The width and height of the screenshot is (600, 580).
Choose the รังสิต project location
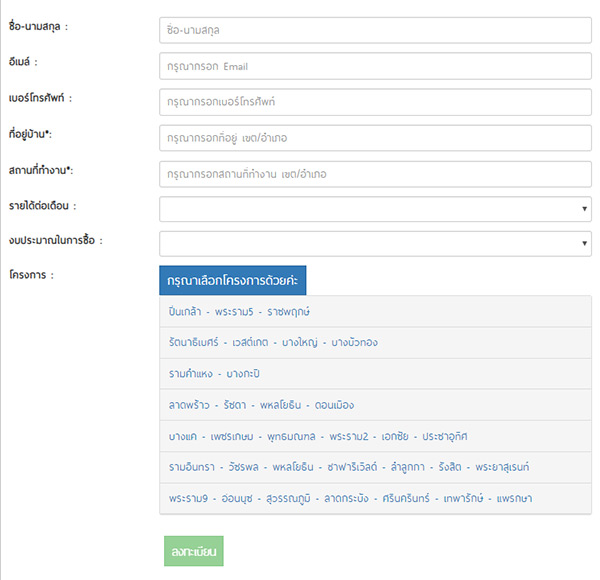pyautogui.click(x=447, y=467)
